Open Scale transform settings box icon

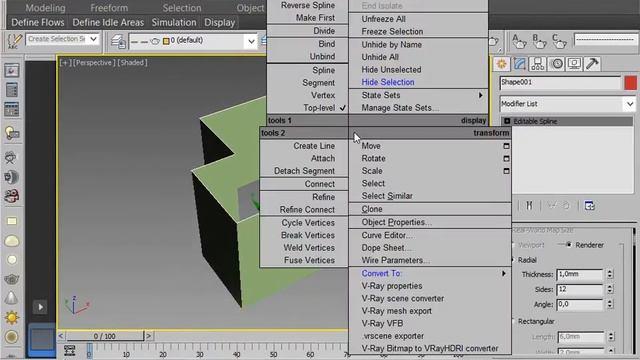point(506,171)
